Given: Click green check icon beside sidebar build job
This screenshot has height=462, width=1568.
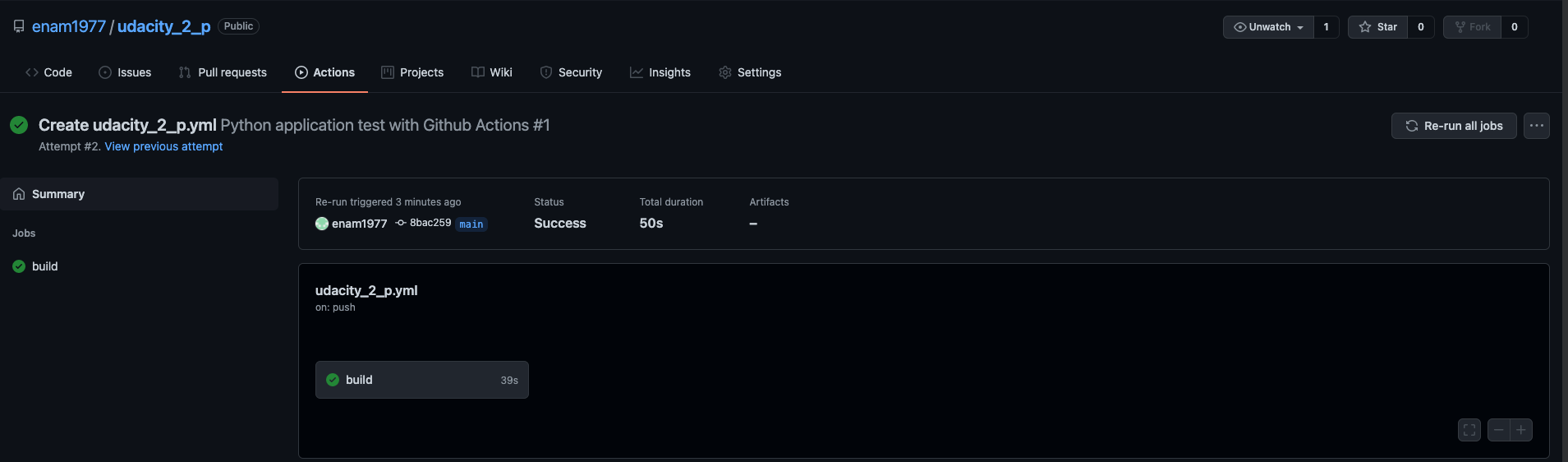Looking at the screenshot, I should 19,266.
